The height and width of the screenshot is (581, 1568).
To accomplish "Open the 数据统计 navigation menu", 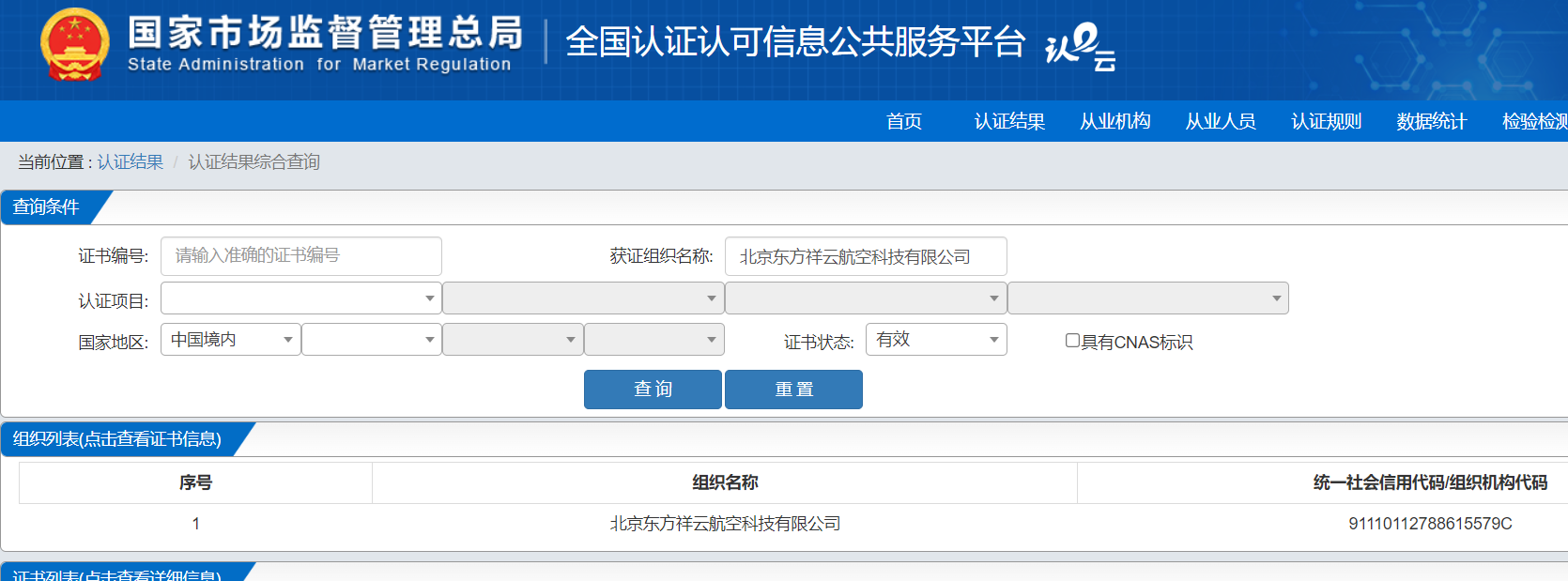I will (x=1432, y=121).
